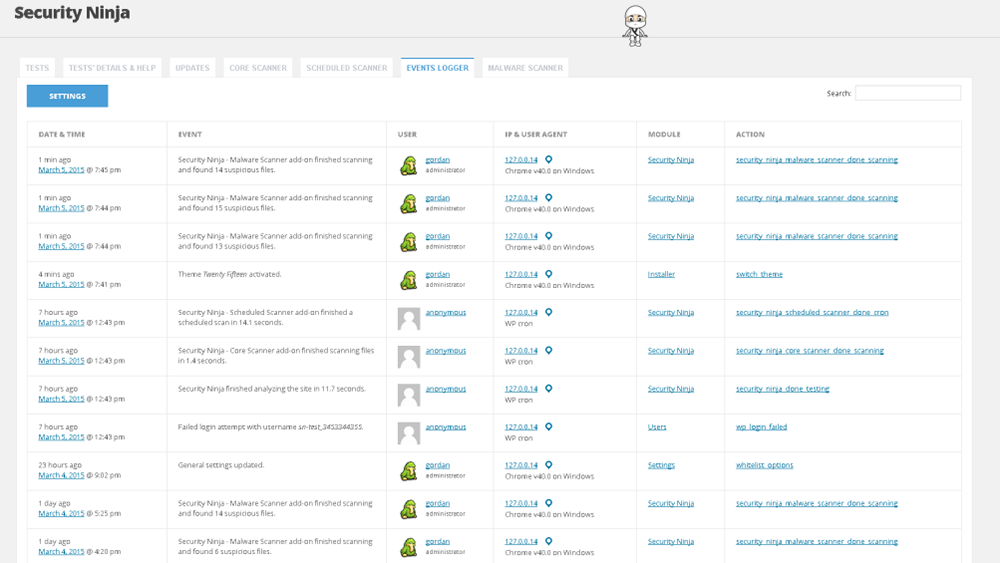Screen dimensions: 1000x563
Task: Open the switch_theme action link
Action: (759, 274)
